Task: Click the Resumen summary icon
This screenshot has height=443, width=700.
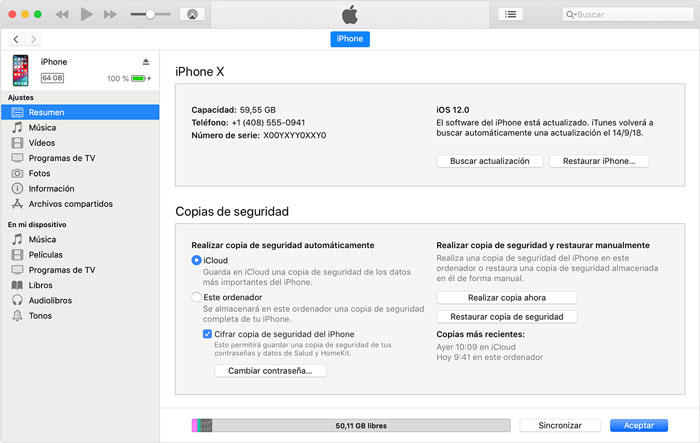Action: click(x=17, y=112)
